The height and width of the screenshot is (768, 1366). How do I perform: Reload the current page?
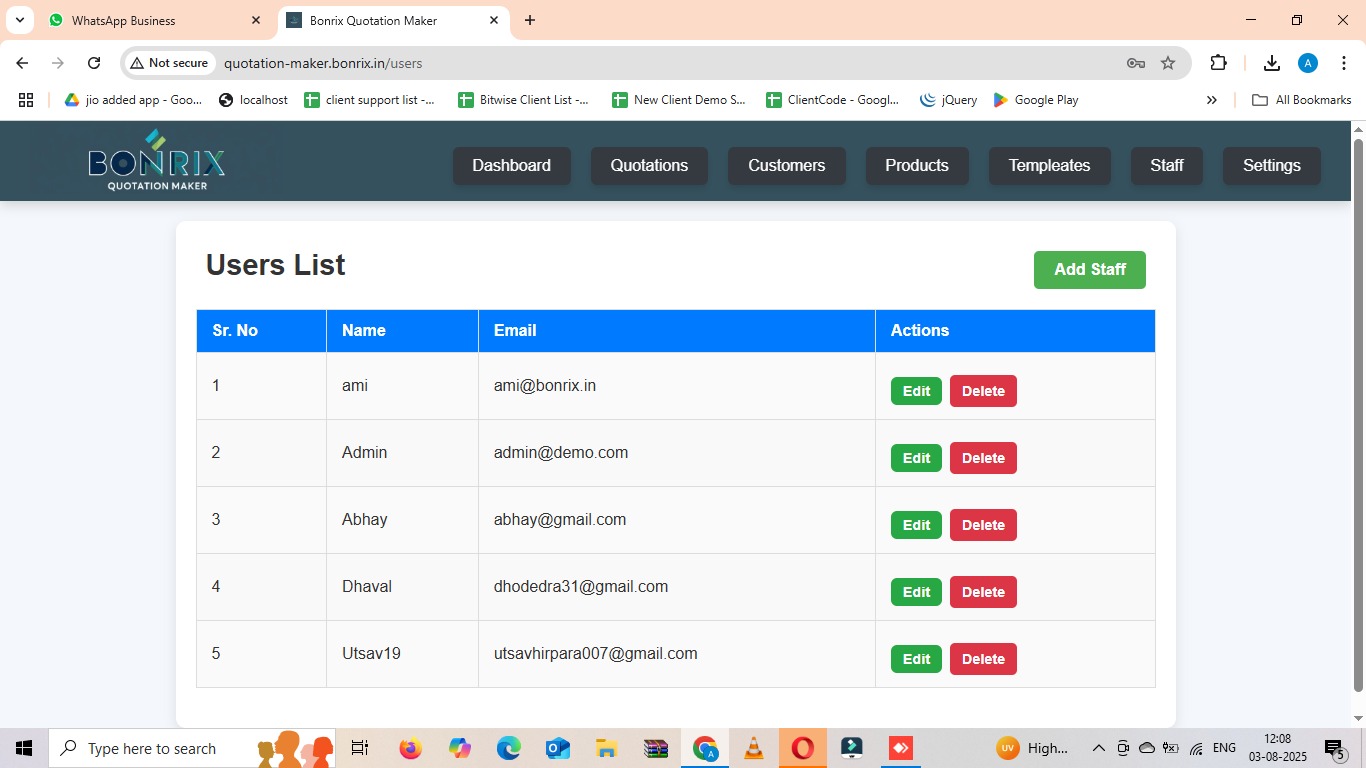[94, 63]
